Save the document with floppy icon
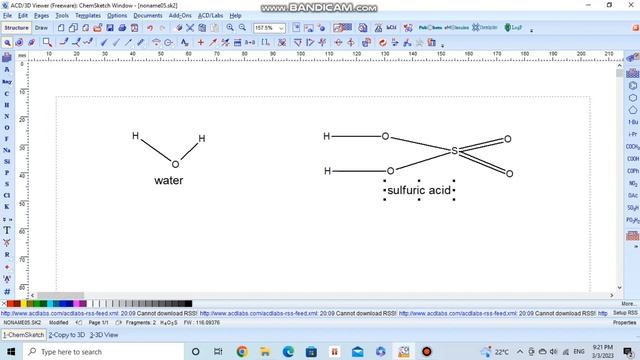The width and height of the screenshot is (640, 360). 110,28
